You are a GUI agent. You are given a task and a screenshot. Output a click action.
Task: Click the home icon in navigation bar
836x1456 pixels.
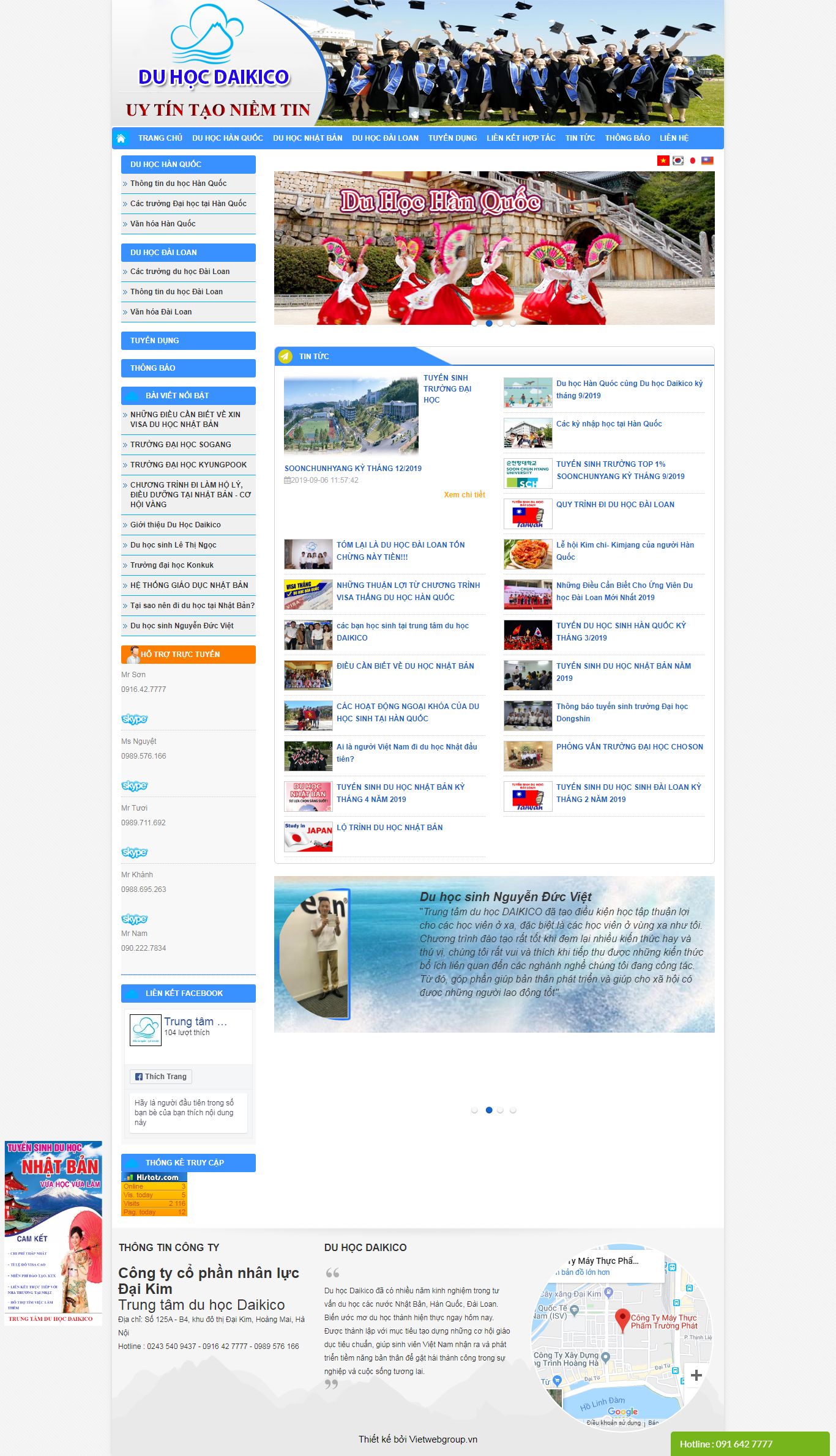[x=121, y=138]
